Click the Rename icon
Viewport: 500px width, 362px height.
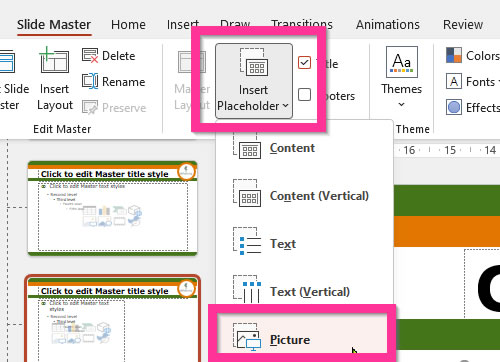(x=90, y=82)
